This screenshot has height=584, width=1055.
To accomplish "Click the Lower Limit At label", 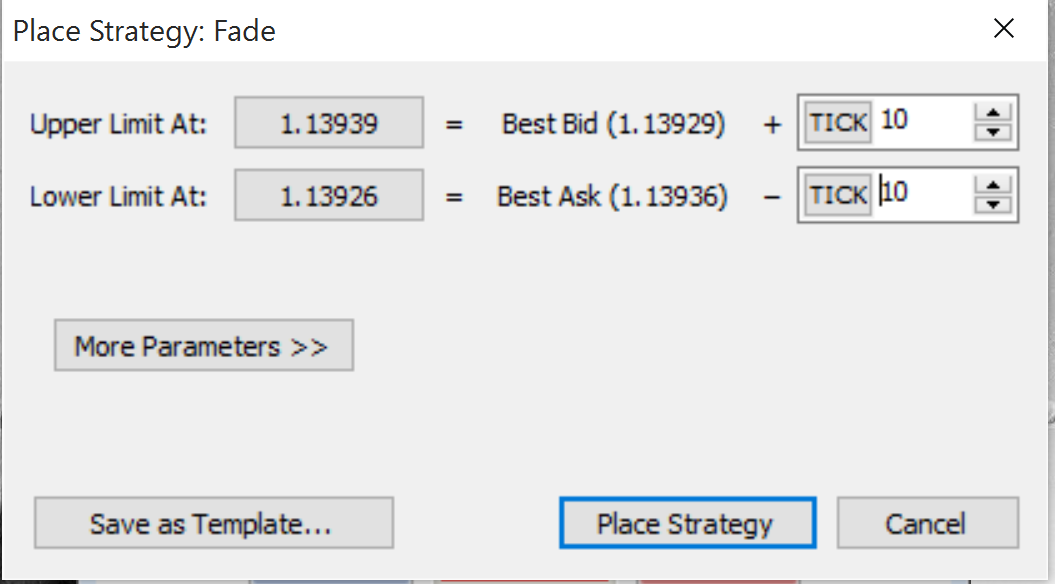I will [x=118, y=197].
